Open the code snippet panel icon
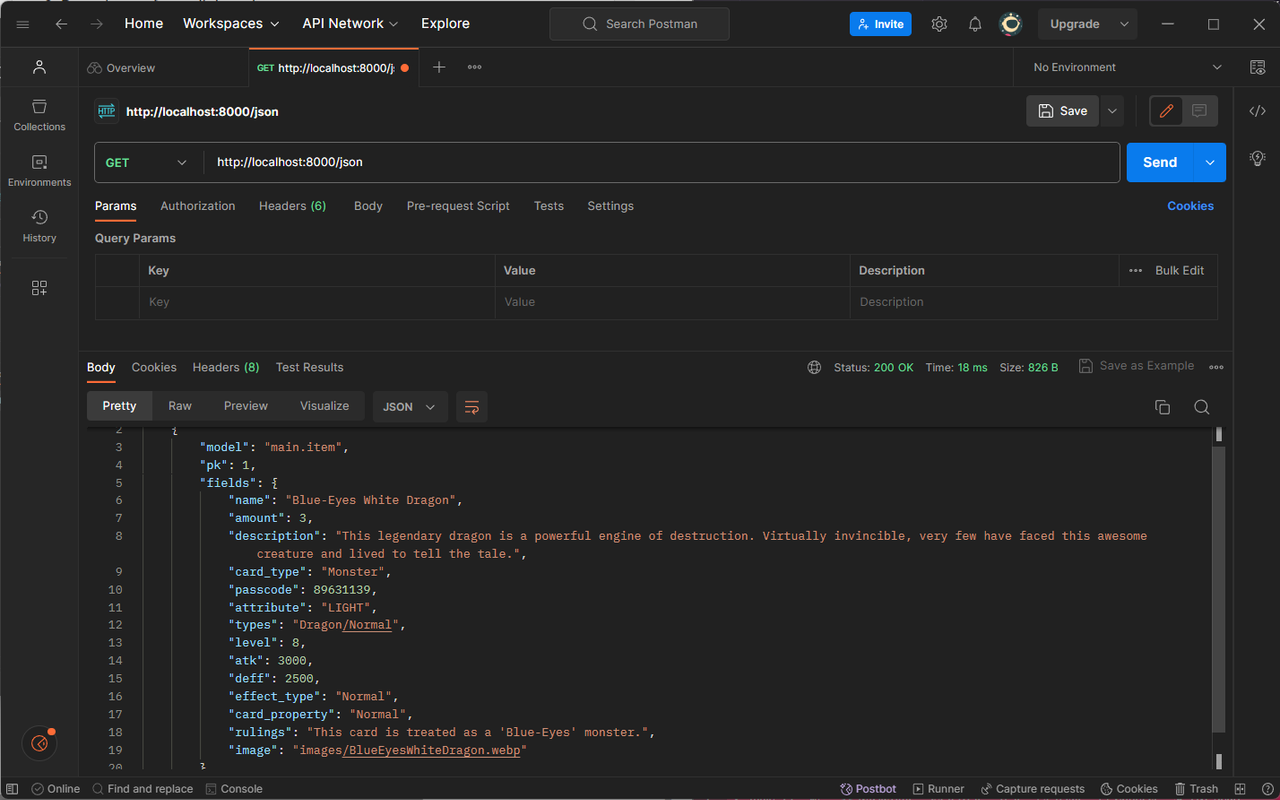Viewport: 1280px width, 800px height. (x=1257, y=111)
